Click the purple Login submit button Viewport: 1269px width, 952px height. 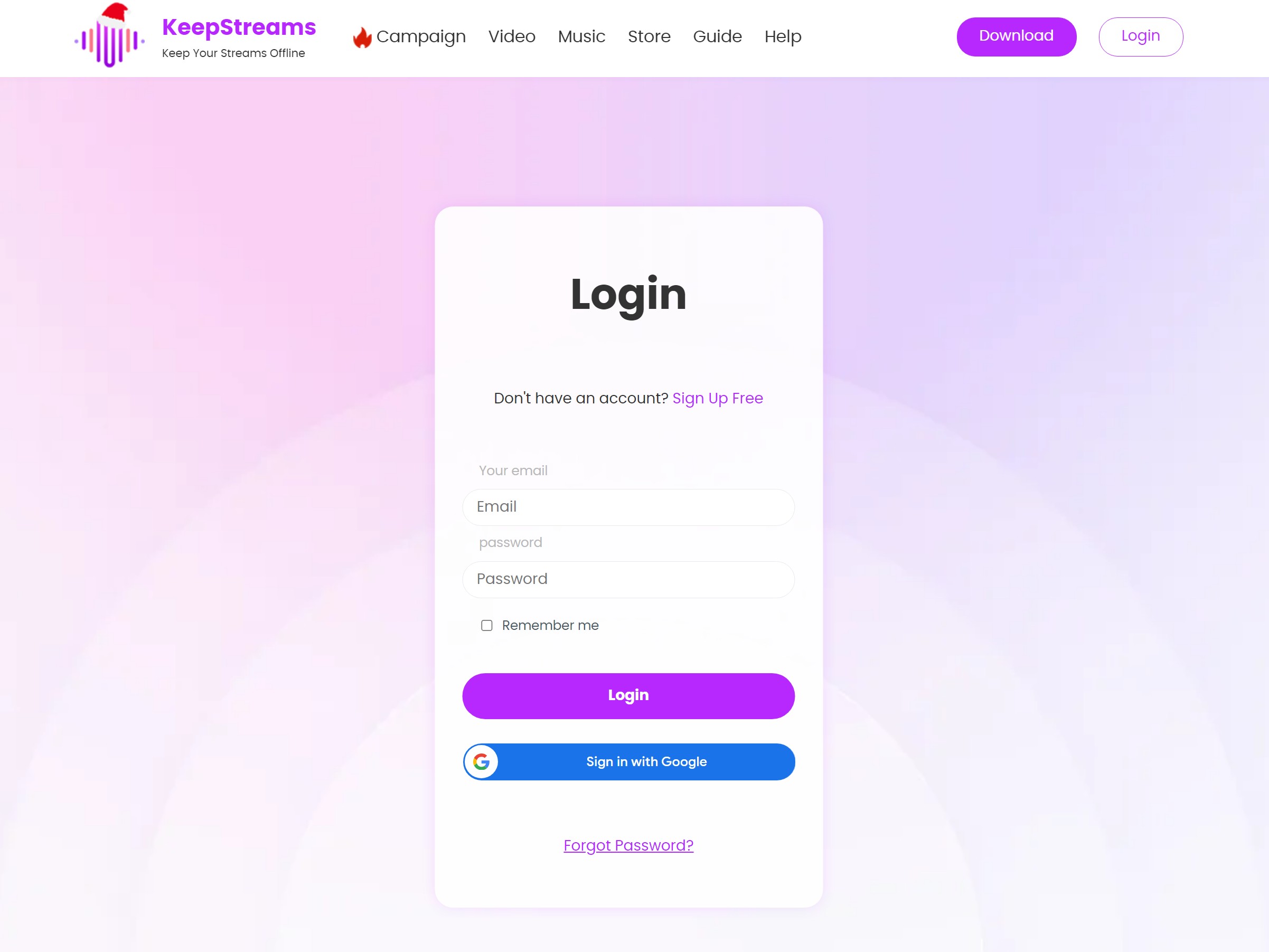(x=628, y=695)
